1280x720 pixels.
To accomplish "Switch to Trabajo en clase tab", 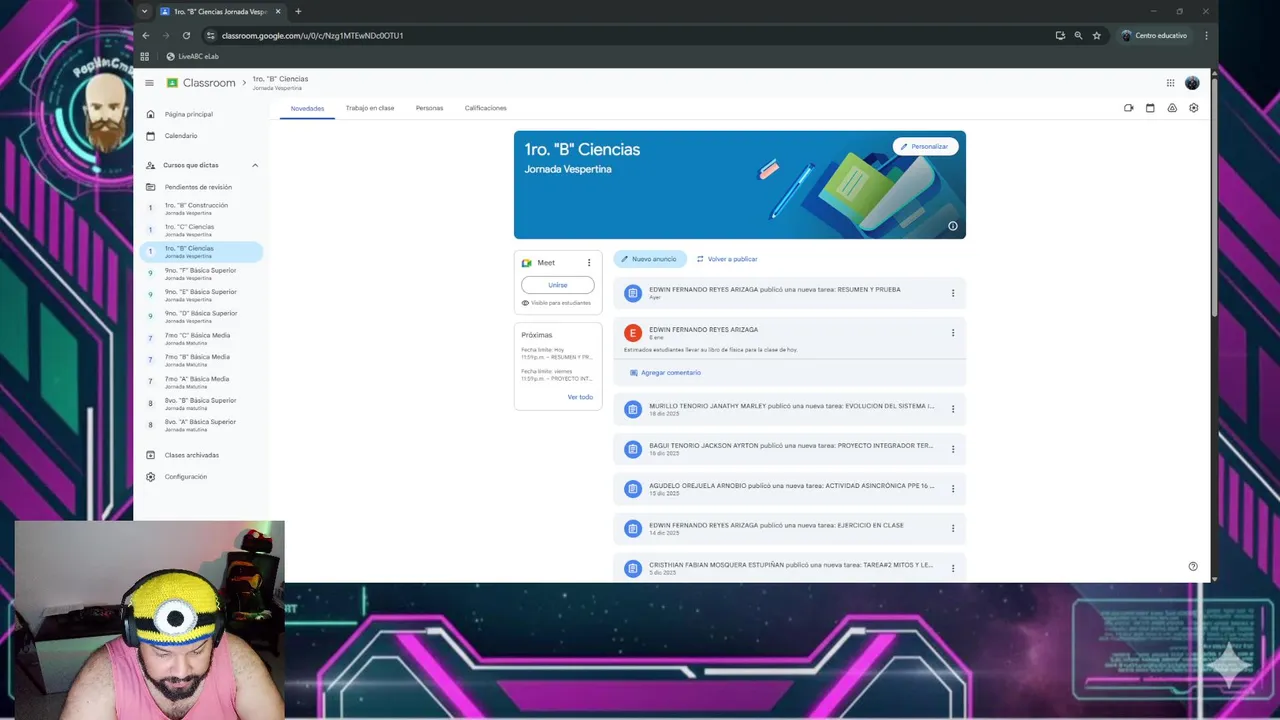I will tap(370, 108).
